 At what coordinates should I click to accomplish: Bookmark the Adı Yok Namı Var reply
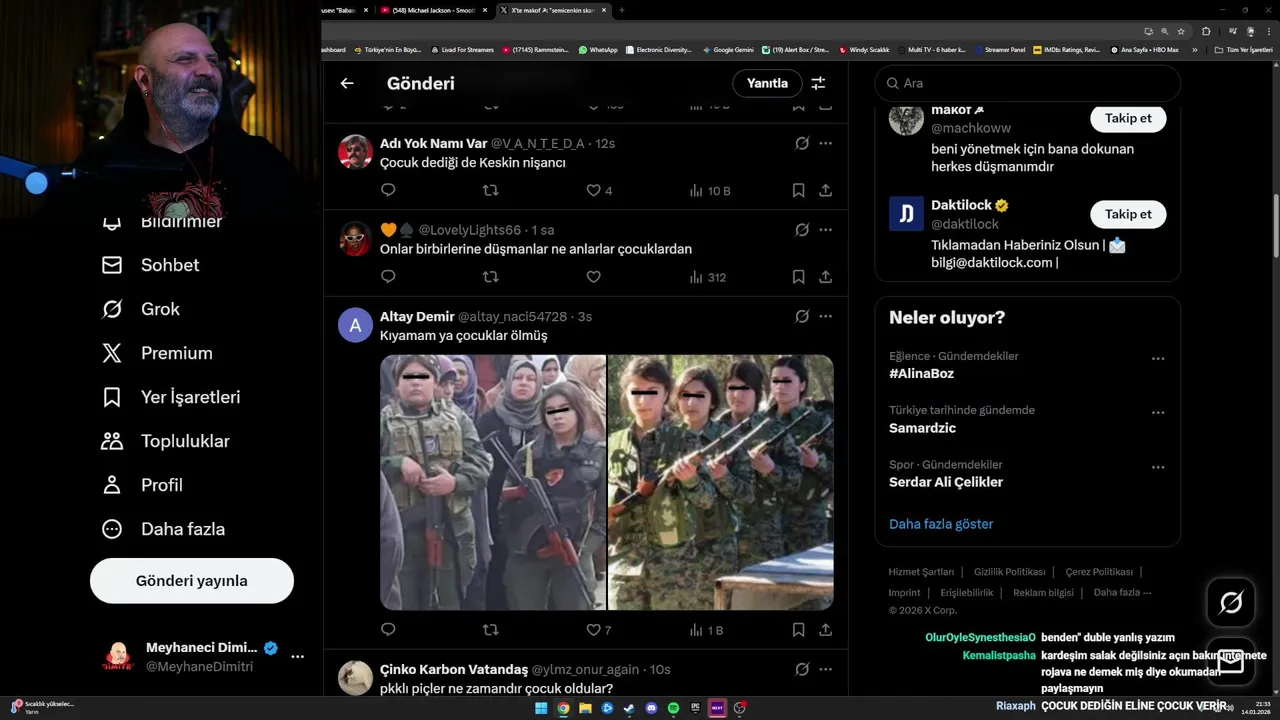point(798,190)
